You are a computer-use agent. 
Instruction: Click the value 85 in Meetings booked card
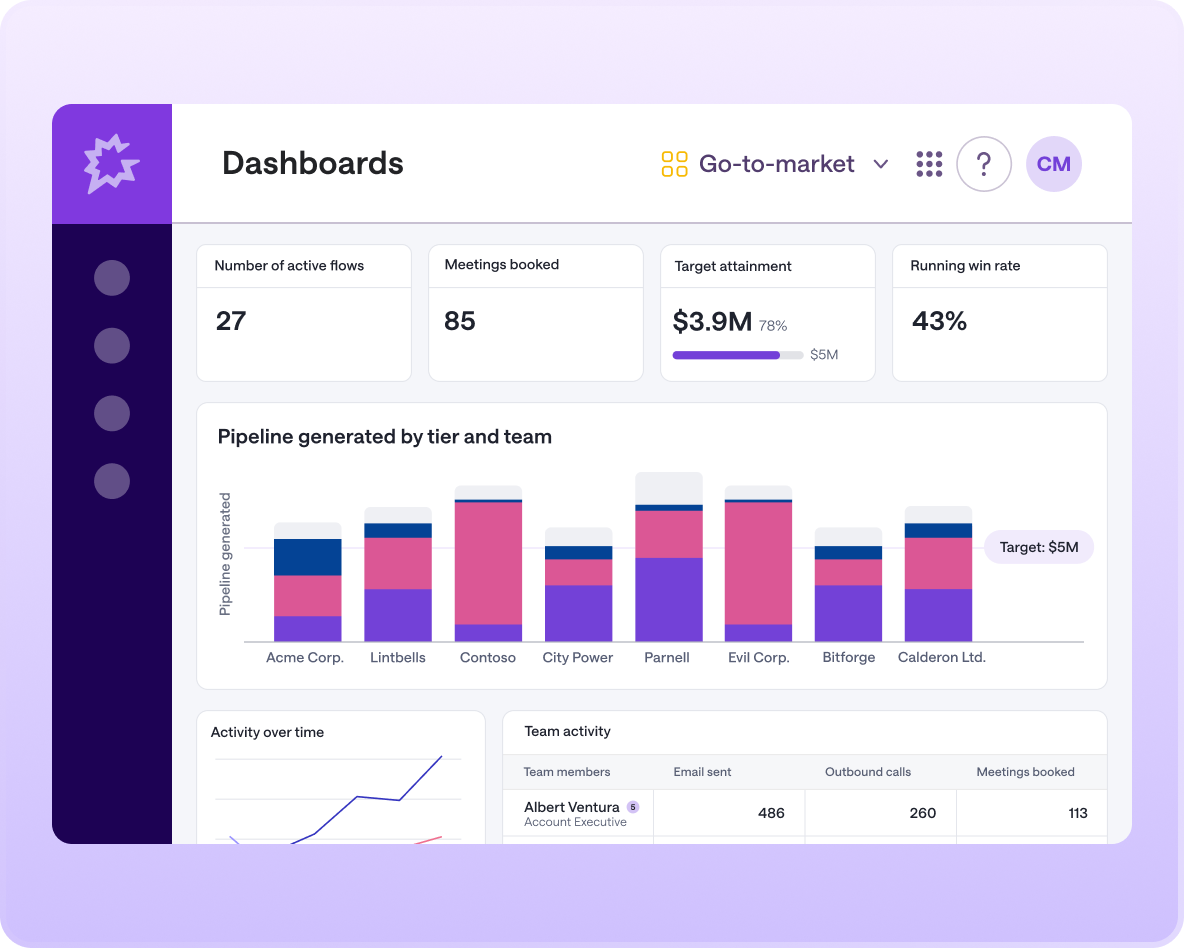[460, 321]
